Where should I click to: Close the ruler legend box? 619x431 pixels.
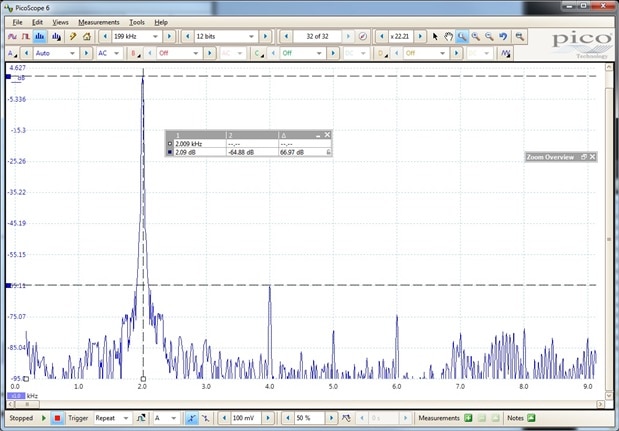coord(327,134)
